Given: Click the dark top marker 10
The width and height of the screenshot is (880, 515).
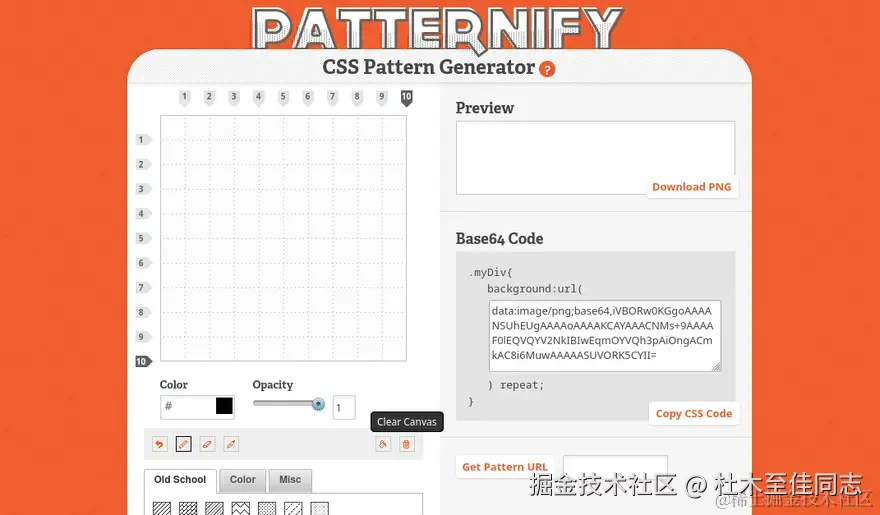Looking at the screenshot, I should click(x=406, y=98).
